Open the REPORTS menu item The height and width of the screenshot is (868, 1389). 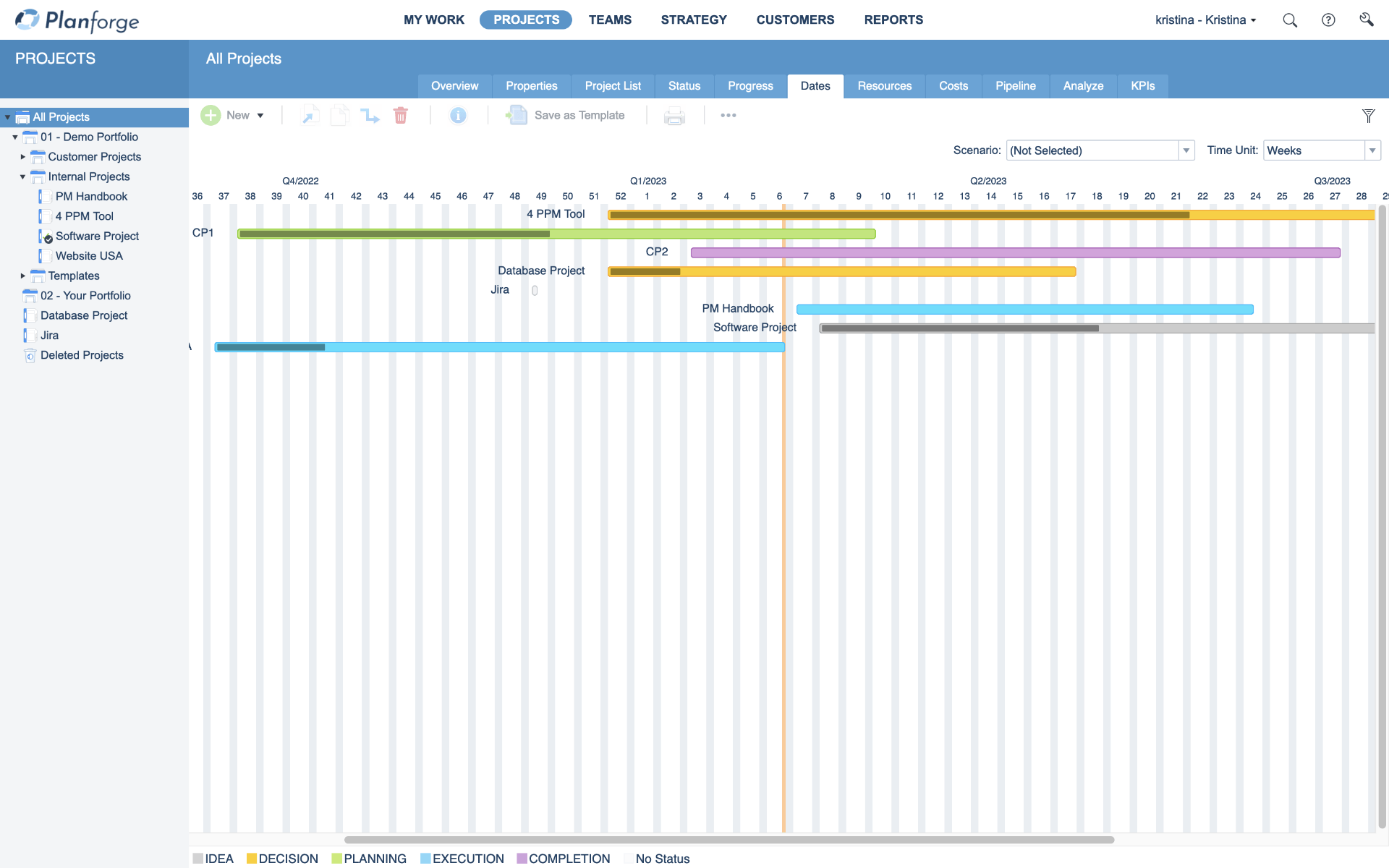tap(893, 20)
